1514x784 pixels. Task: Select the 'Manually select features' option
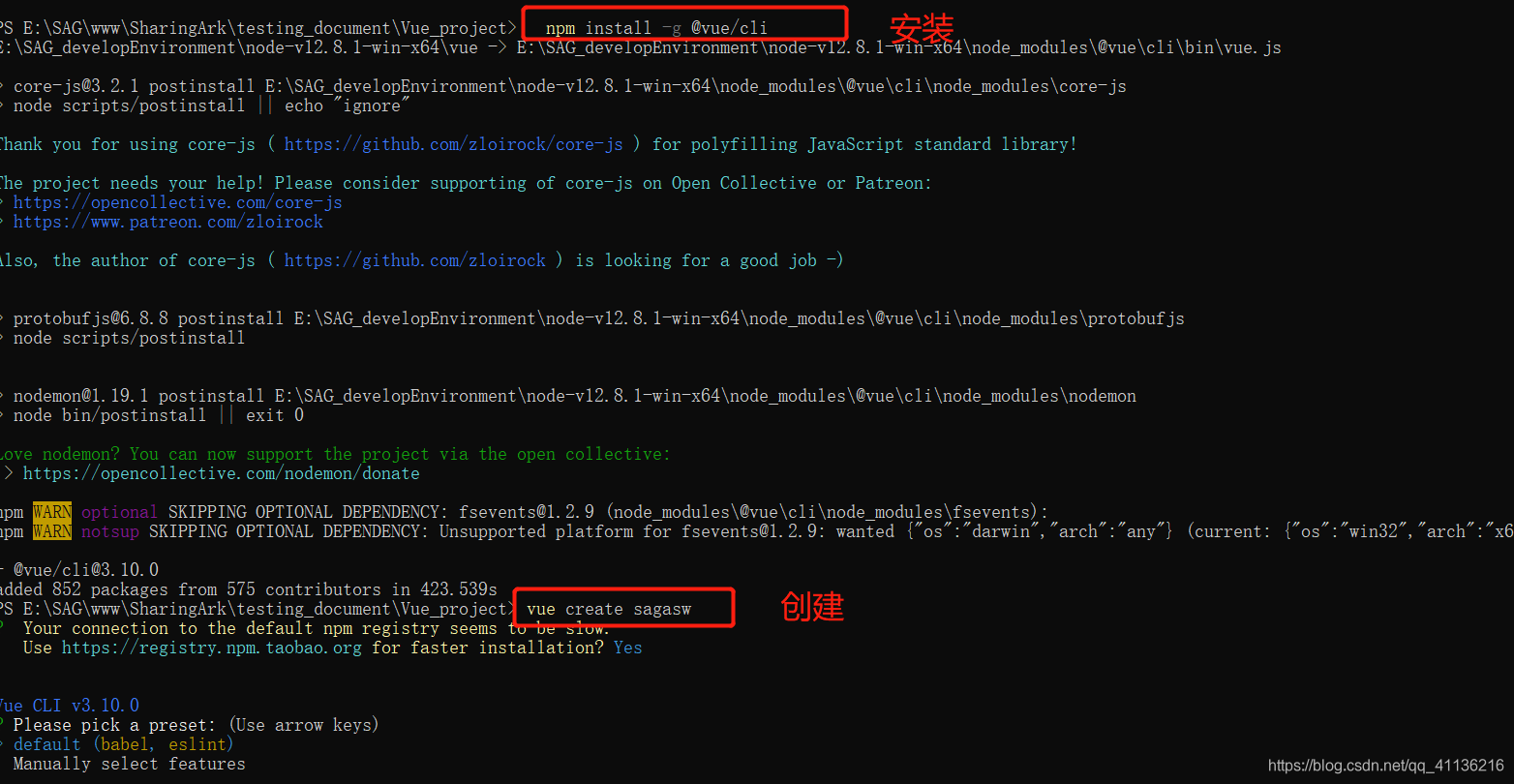(129, 764)
